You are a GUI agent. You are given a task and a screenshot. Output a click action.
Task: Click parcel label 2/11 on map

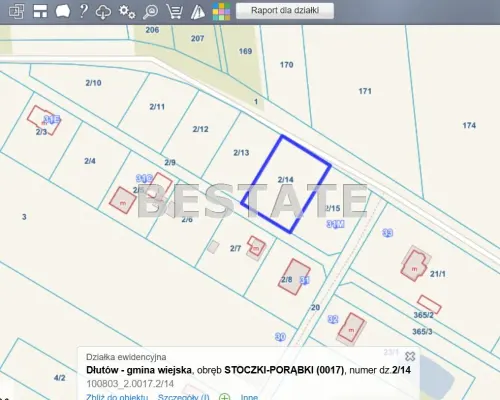(x=157, y=107)
